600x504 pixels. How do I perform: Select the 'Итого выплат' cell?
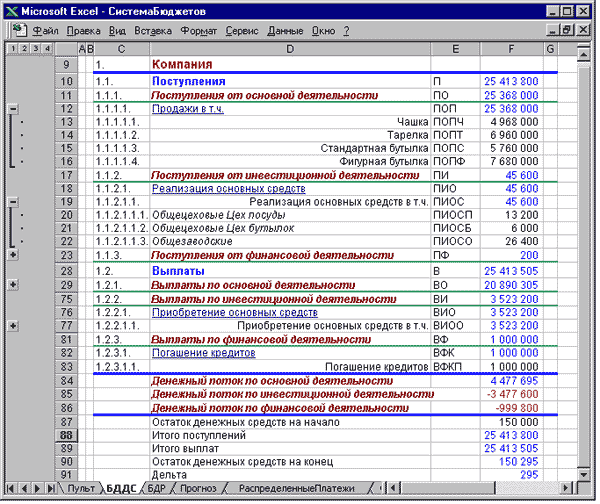290,449
